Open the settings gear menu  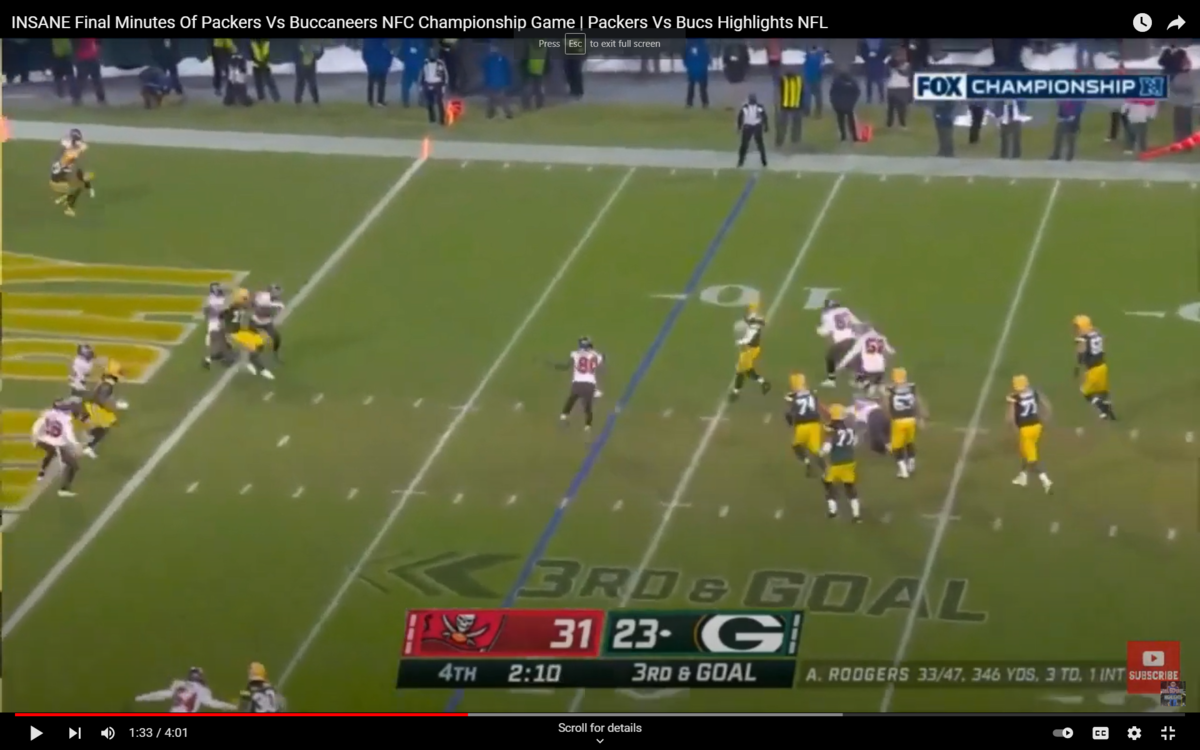(1134, 733)
